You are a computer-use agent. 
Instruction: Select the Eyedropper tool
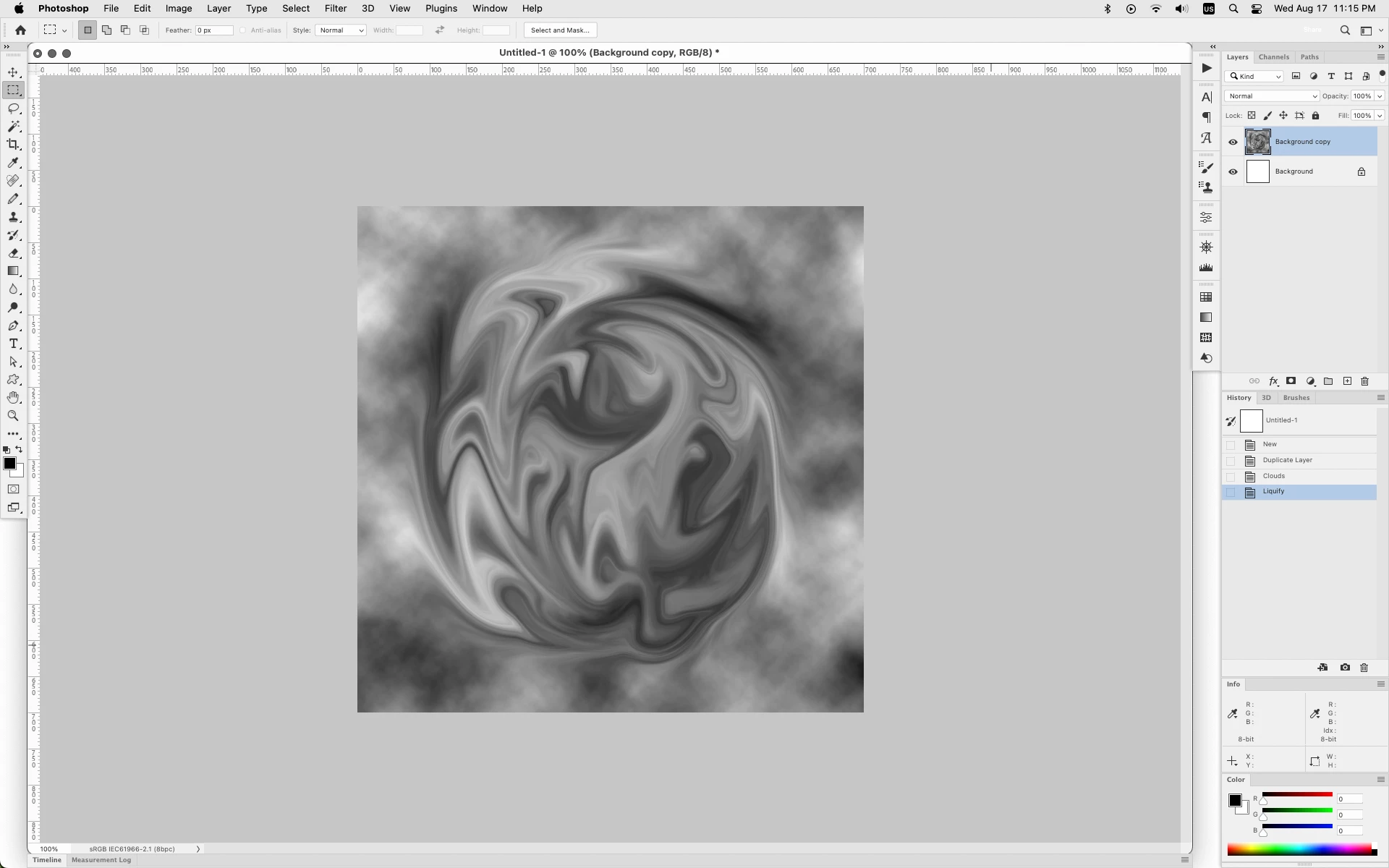13,163
